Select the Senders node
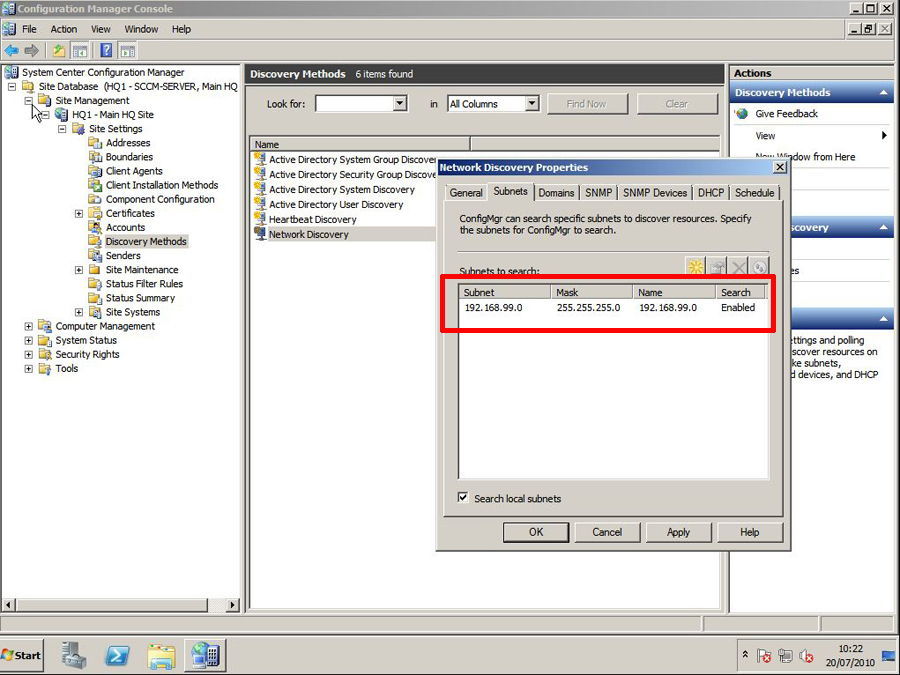The image size is (900, 675). pyautogui.click(x=122, y=255)
